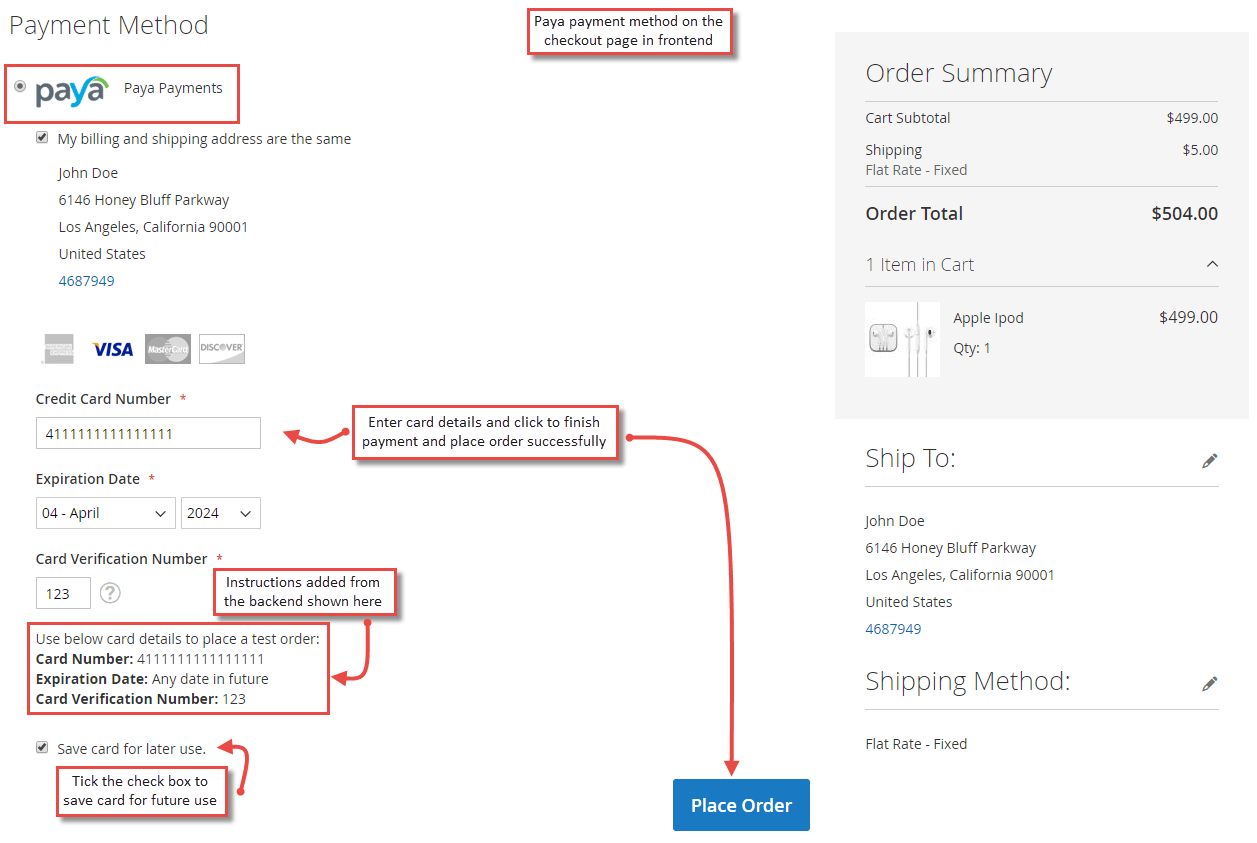This screenshot has width=1257, height=843.
Task: Click the Flat Rate - Fixed shipping method text
Action: pyautogui.click(x=916, y=744)
